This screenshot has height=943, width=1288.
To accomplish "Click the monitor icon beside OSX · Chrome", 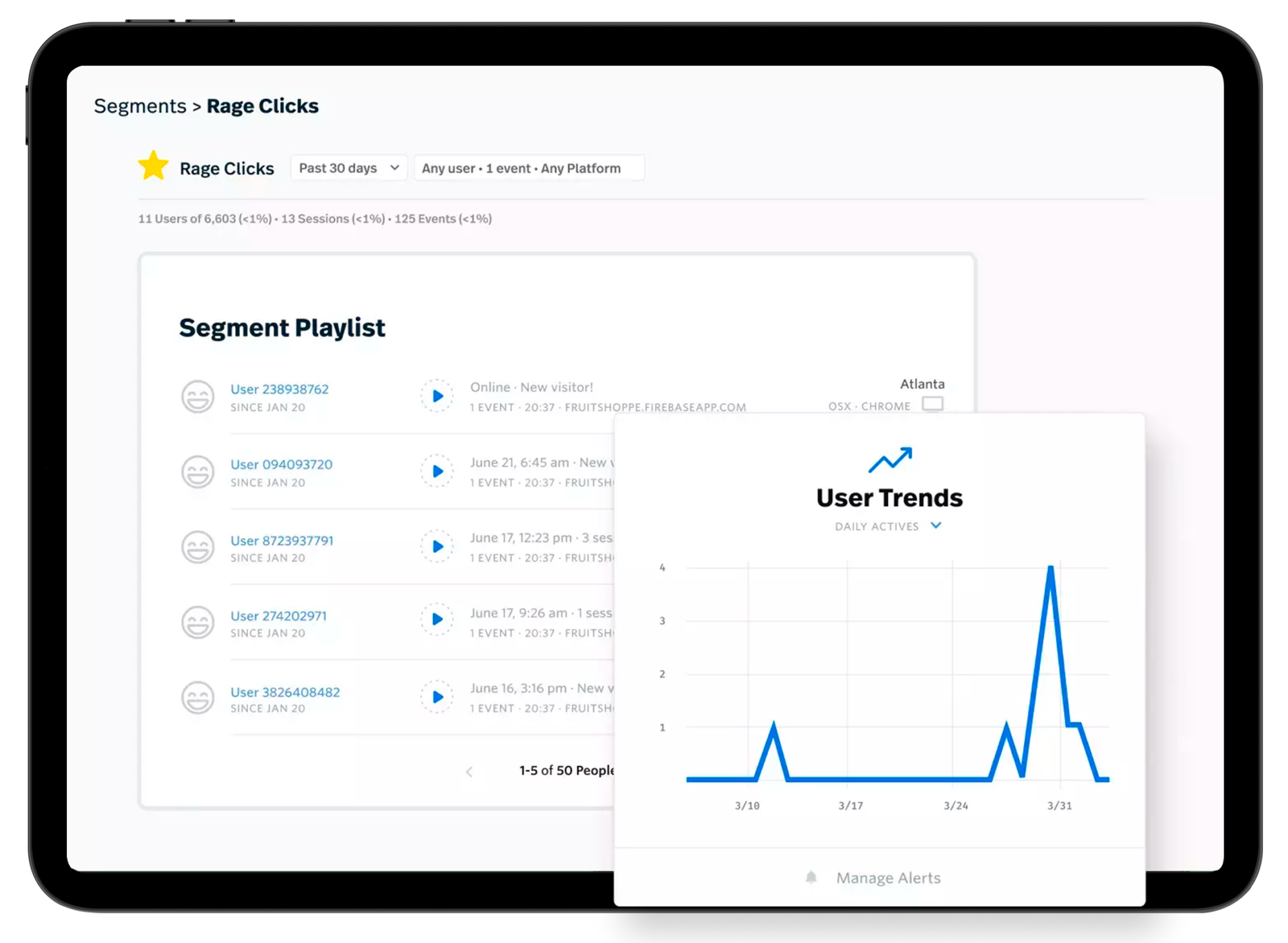I will coord(934,404).
